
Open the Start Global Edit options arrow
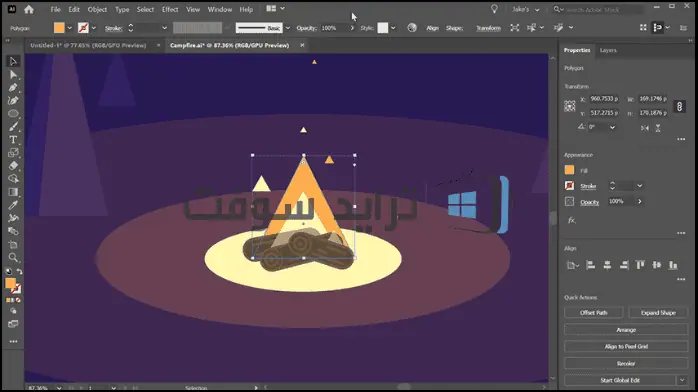tap(682, 380)
